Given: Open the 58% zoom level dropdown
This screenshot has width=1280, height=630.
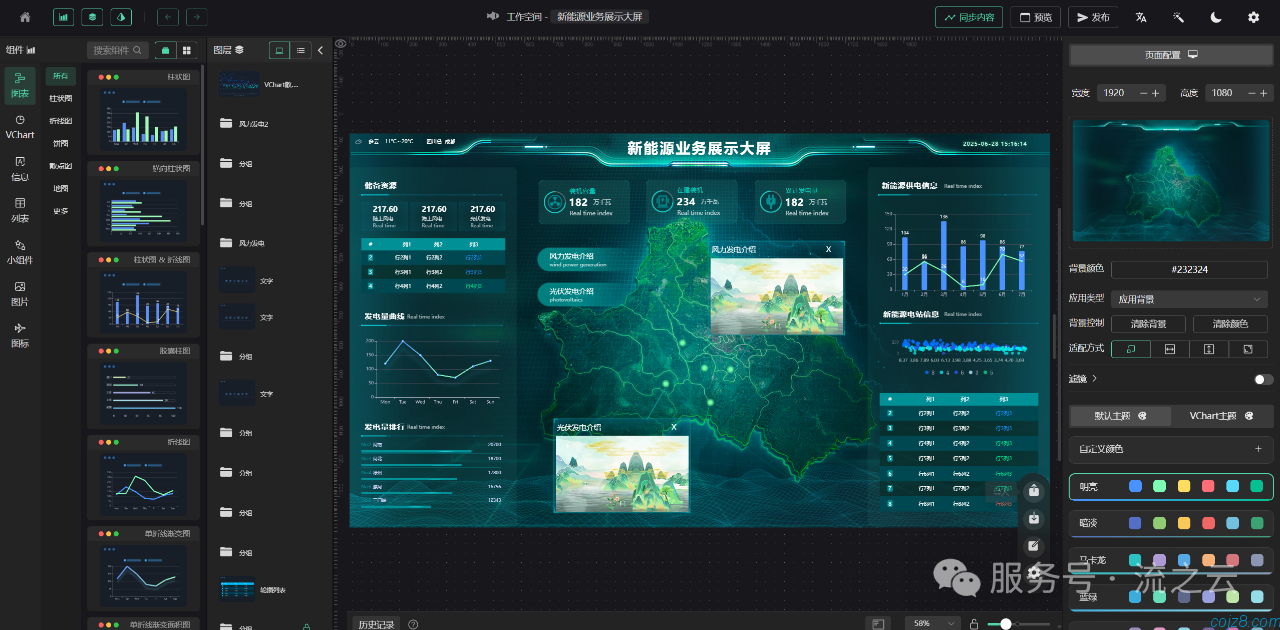Looking at the screenshot, I should click(x=932, y=623).
